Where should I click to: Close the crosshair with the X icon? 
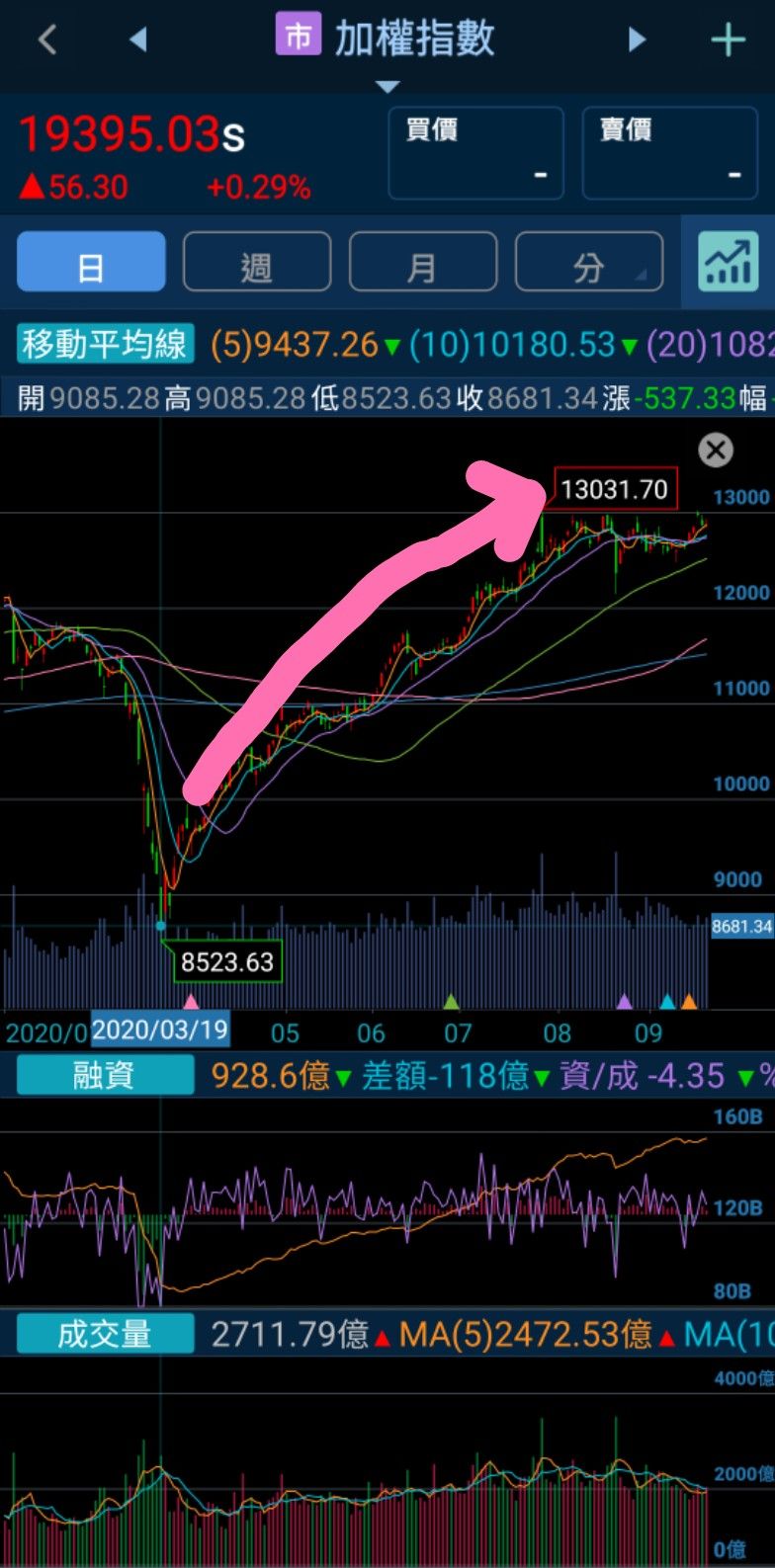click(x=716, y=451)
